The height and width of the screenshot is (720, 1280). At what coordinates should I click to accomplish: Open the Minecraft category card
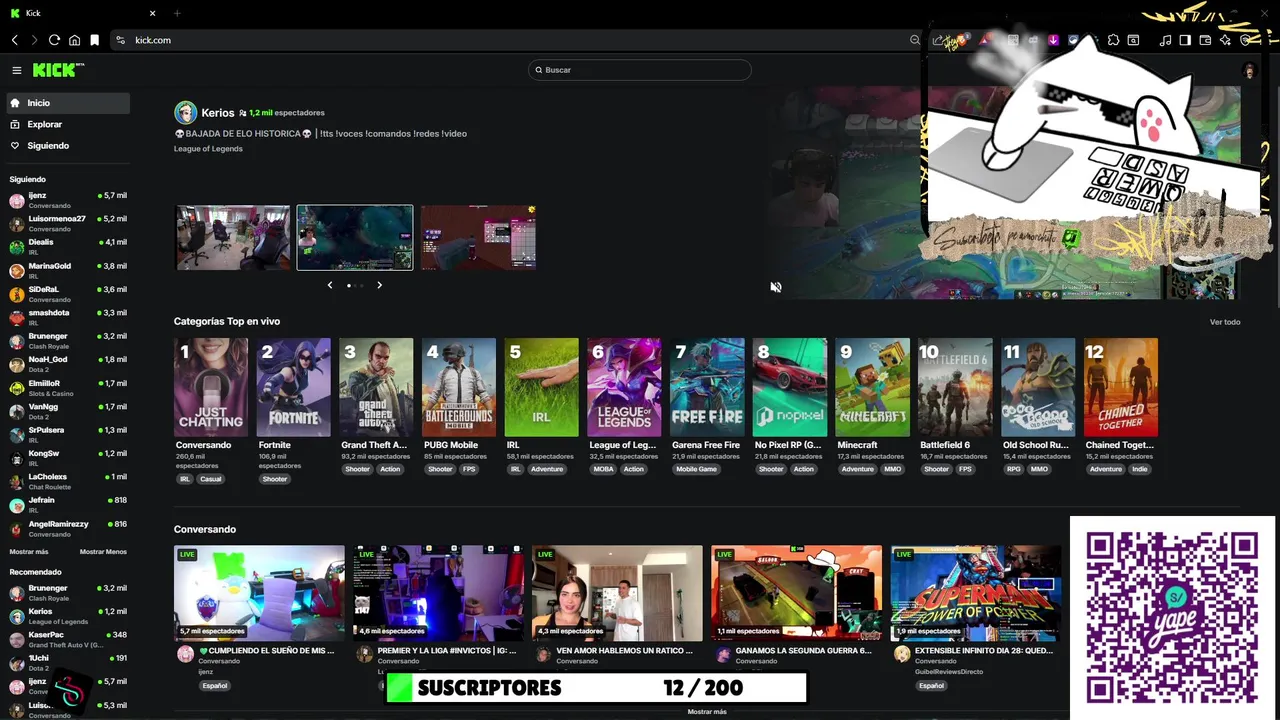point(873,387)
